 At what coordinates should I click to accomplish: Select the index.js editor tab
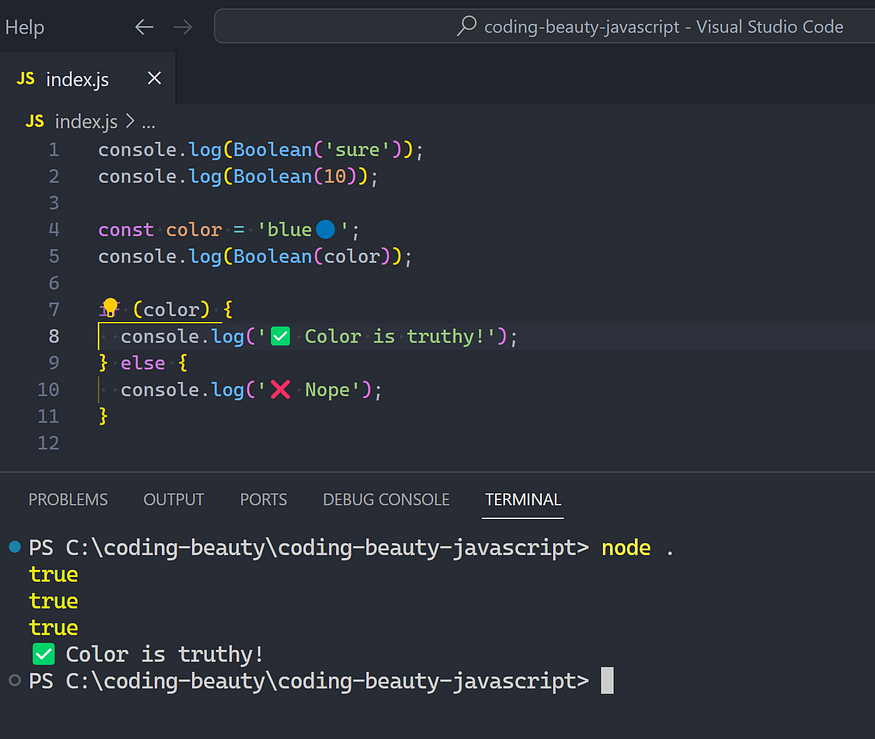point(88,79)
